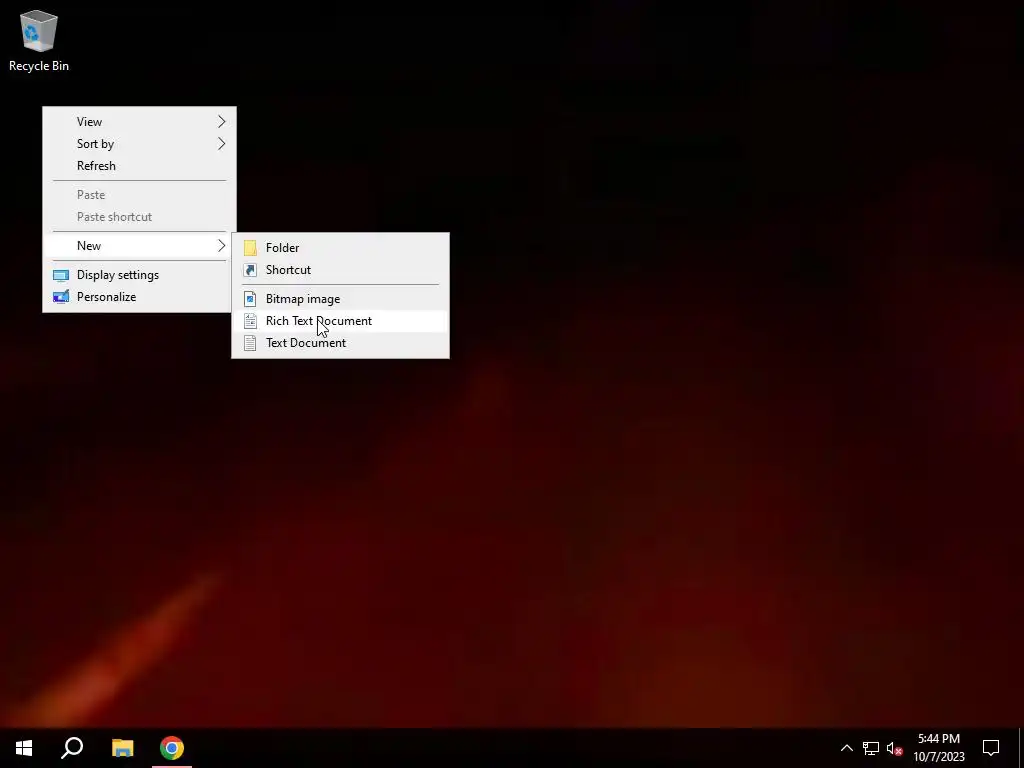Click the greyed Paste shortcut entry
Screen dimensions: 1024x768
[x=139, y=217]
